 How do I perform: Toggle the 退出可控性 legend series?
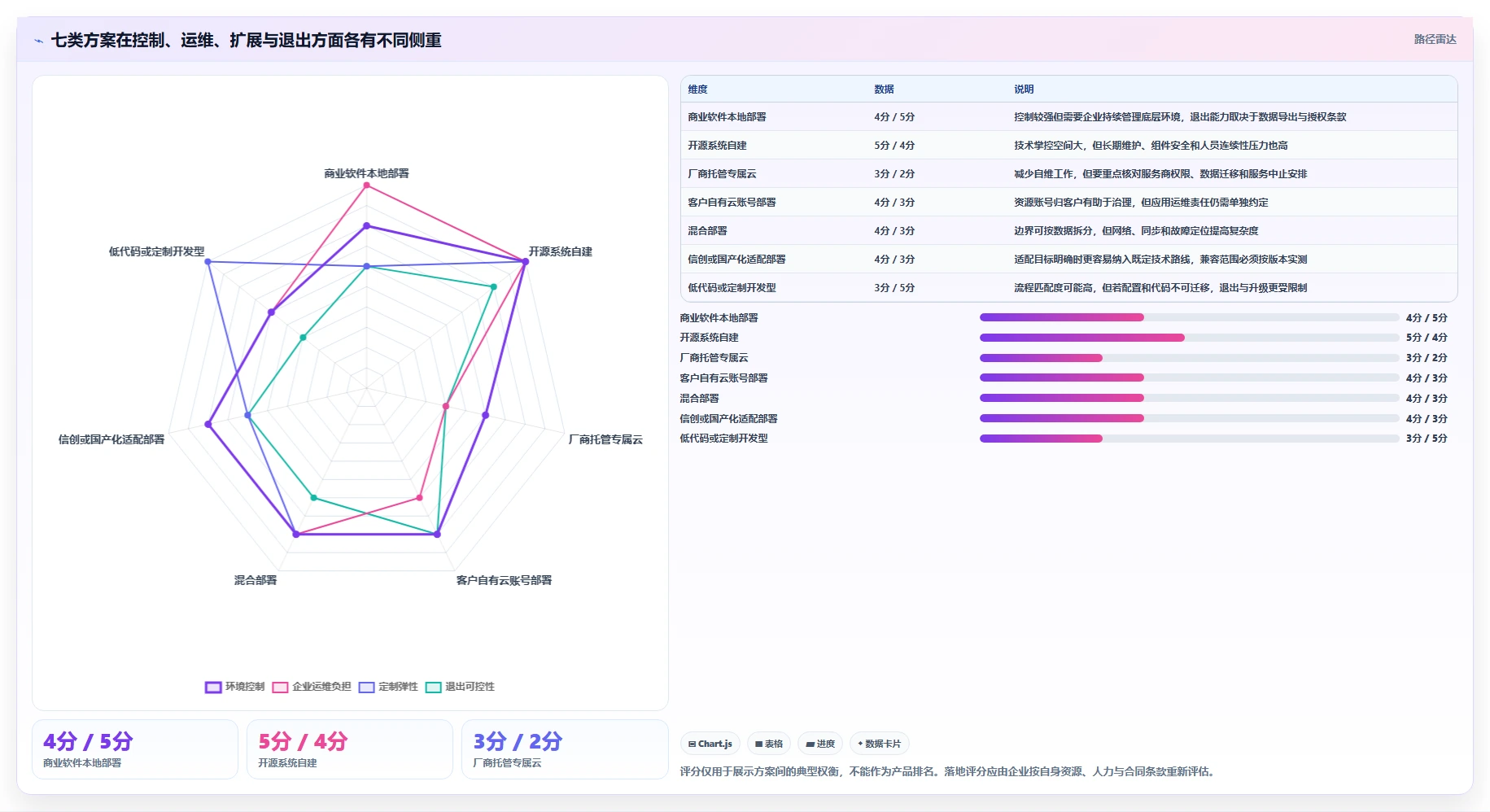[460, 687]
